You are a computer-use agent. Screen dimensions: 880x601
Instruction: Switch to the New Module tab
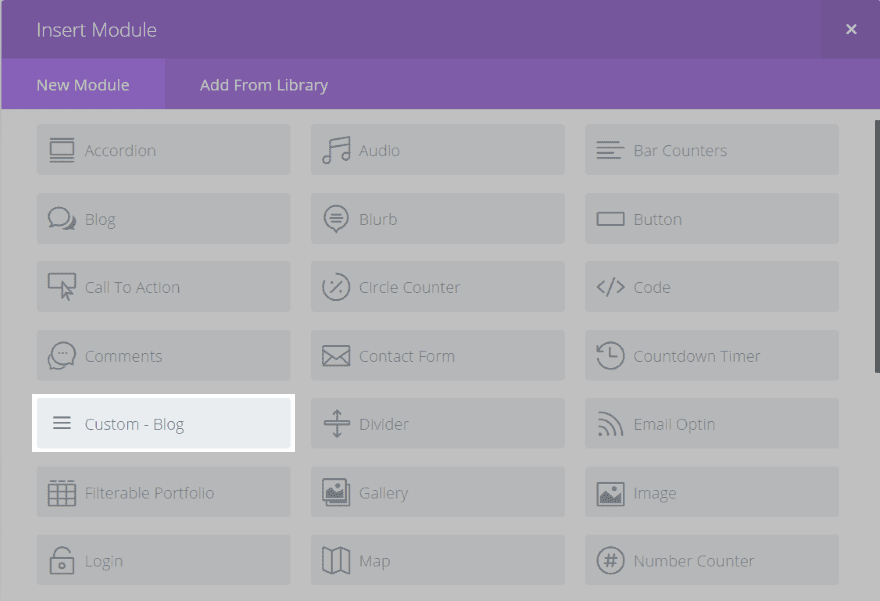click(83, 85)
